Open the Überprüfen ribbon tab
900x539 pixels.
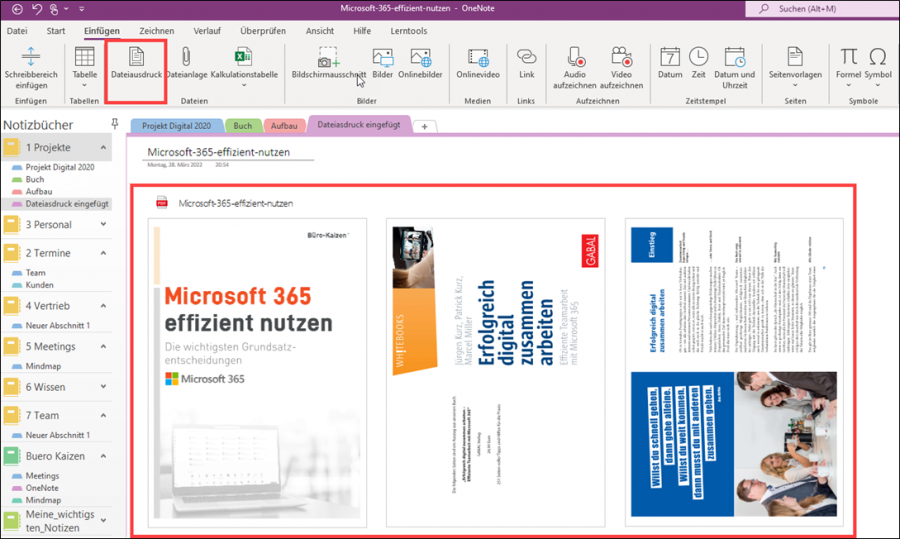click(263, 31)
